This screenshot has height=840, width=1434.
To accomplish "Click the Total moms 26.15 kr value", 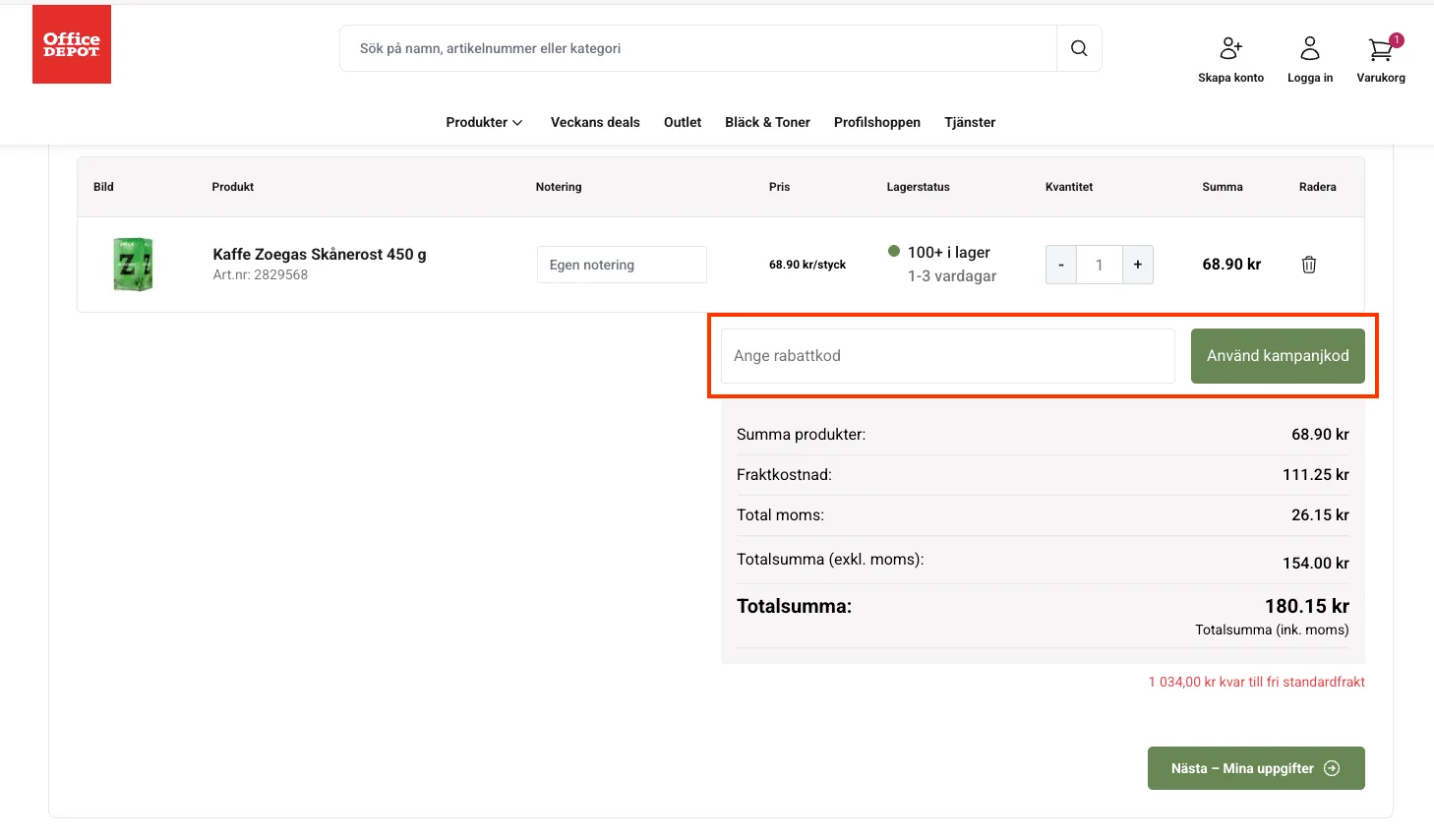I will pyautogui.click(x=1320, y=514).
